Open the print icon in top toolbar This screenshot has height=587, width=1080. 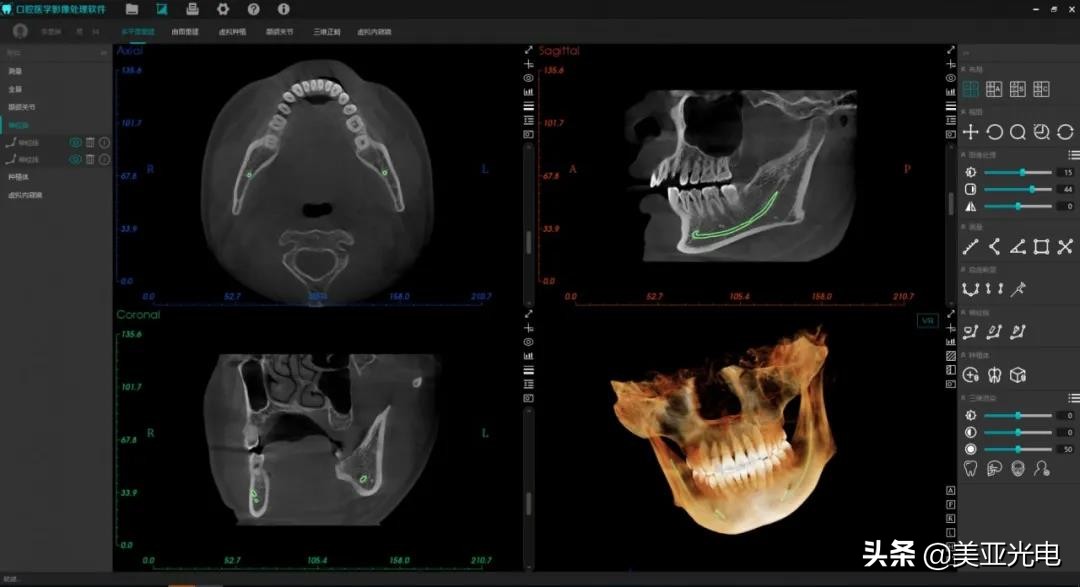click(x=193, y=9)
